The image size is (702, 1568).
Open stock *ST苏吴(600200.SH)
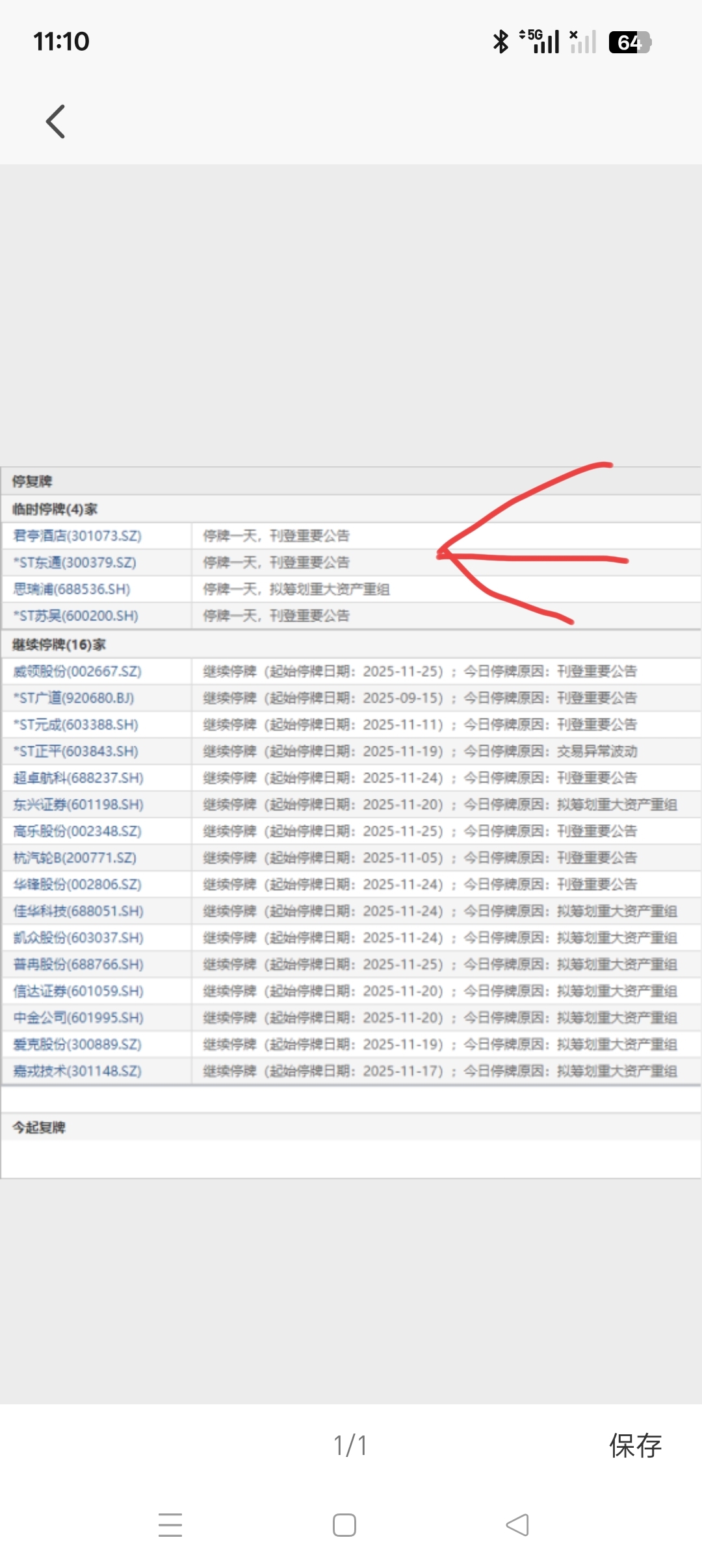click(x=75, y=616)
